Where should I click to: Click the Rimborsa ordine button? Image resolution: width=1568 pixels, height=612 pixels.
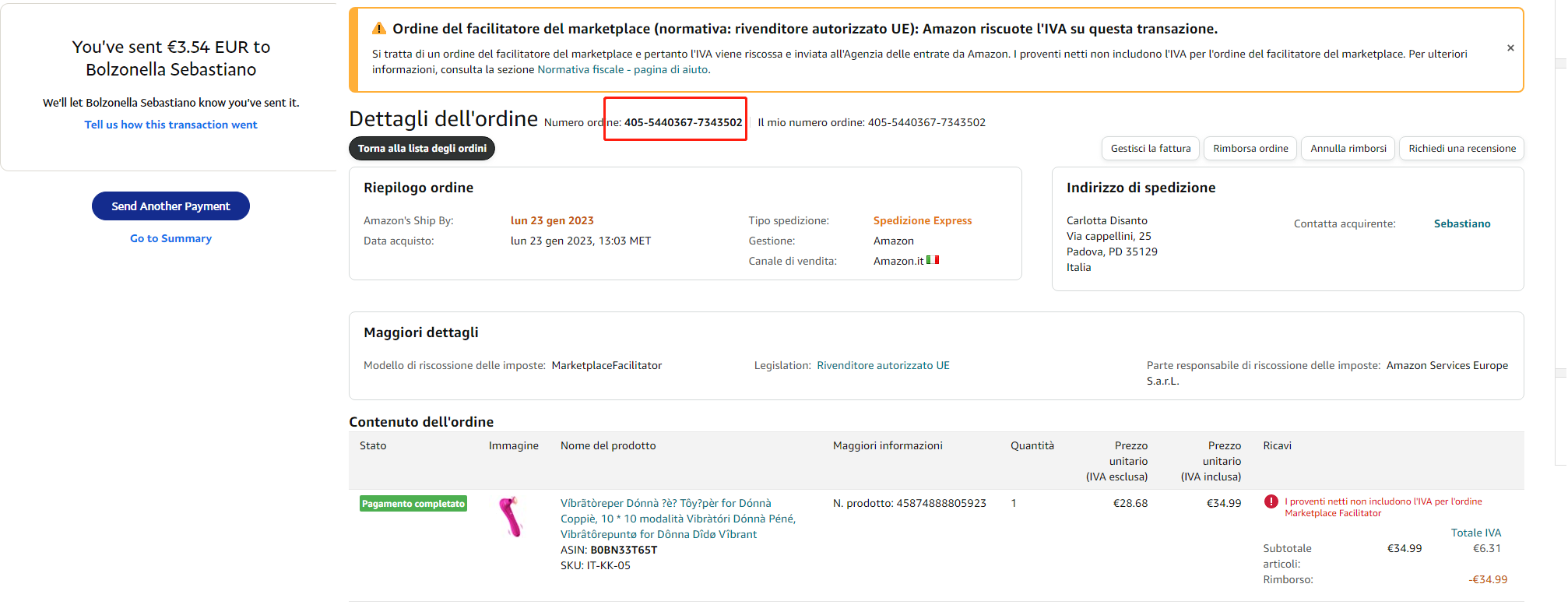(1250, 149)
